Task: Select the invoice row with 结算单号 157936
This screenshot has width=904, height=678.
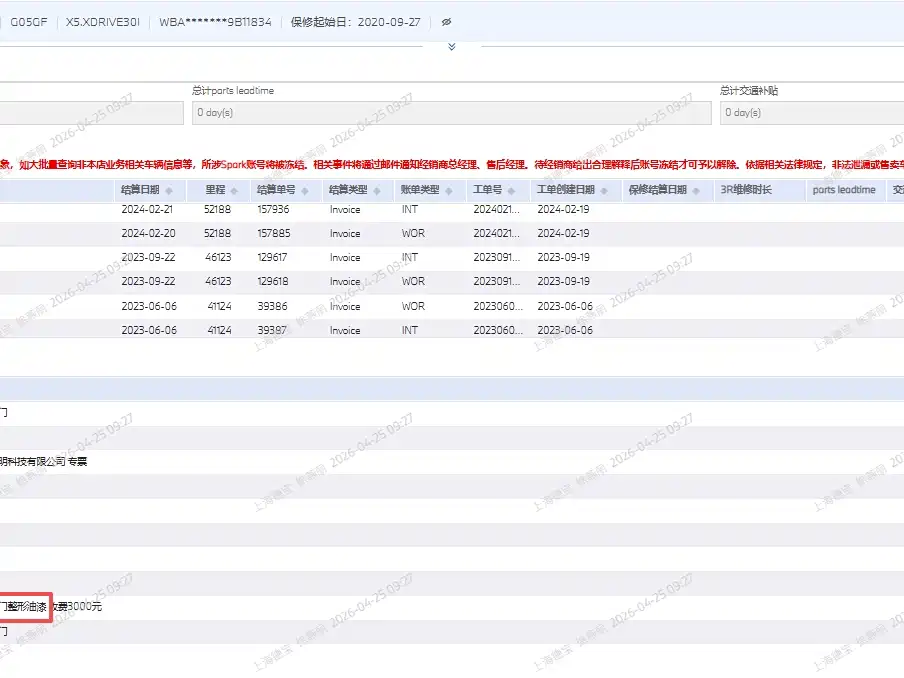Action: 452,210
